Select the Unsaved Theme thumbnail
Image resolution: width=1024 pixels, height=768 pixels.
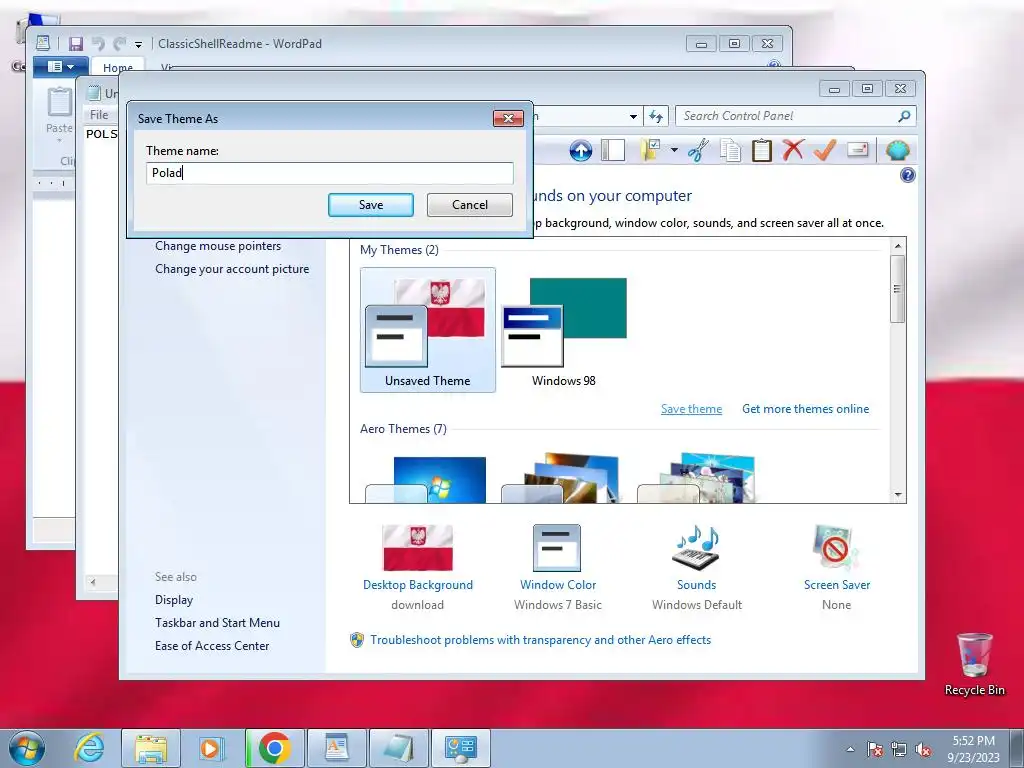tap(428, 330)
